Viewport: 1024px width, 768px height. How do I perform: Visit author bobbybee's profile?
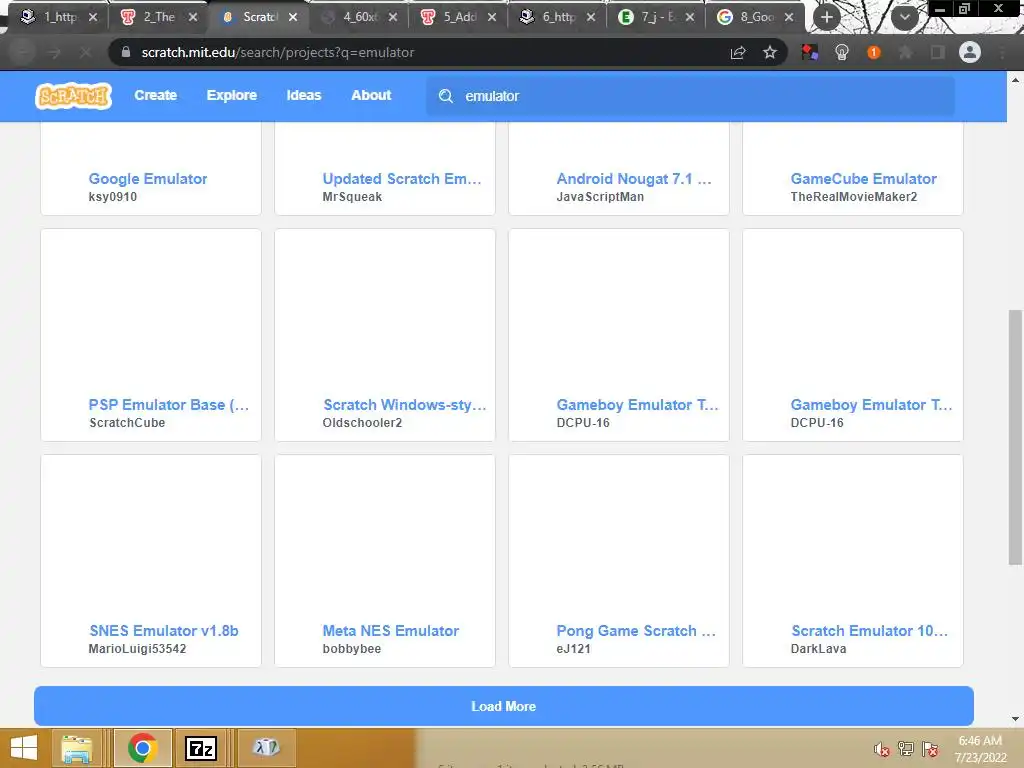tap(351, 648)
